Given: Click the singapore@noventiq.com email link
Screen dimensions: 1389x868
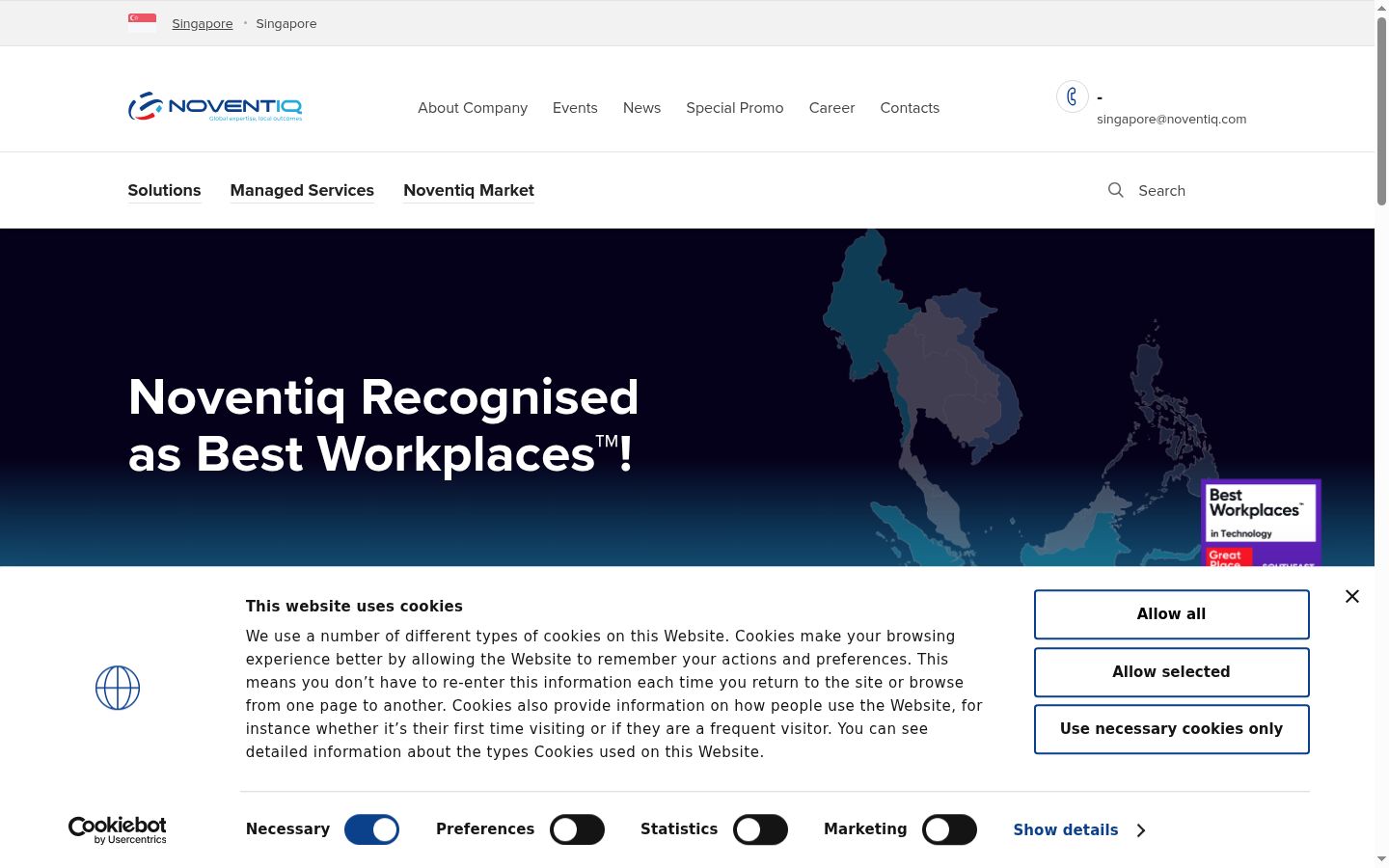Looking at the screenshot, I should (x=1171, y=120).
